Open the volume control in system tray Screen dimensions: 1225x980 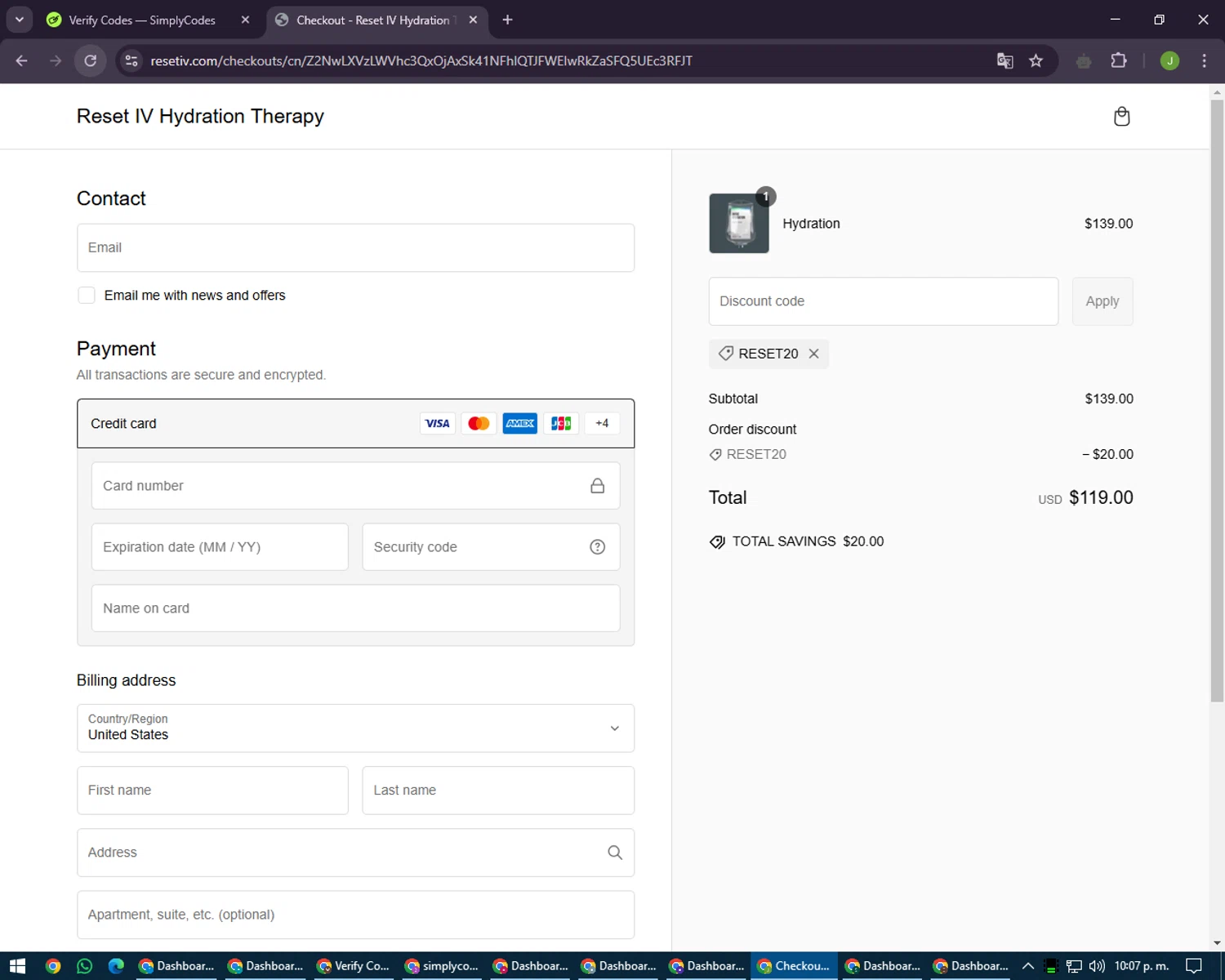(x=1097, y=966)
